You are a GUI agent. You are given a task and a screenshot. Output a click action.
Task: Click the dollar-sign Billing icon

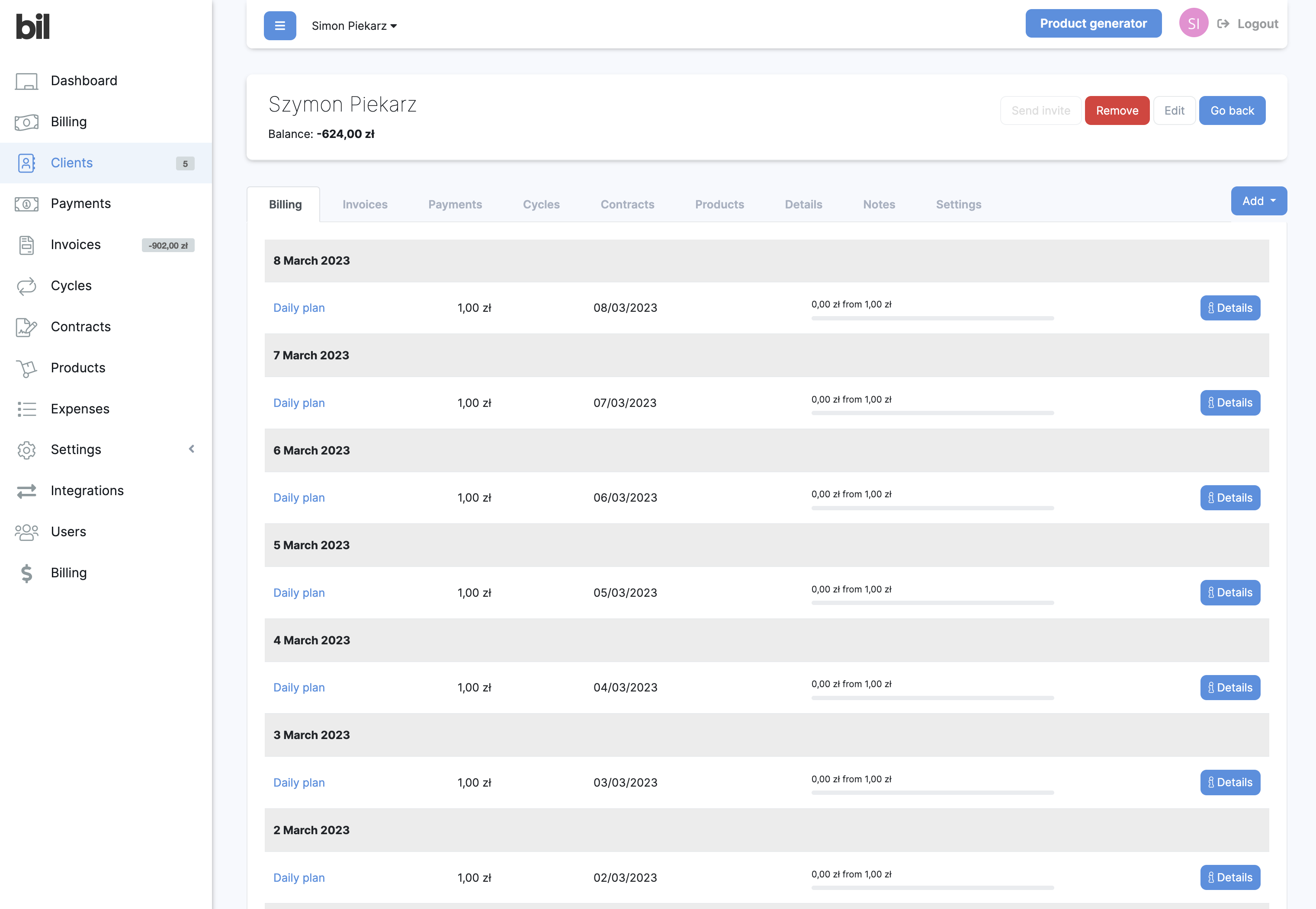(26, 573)
